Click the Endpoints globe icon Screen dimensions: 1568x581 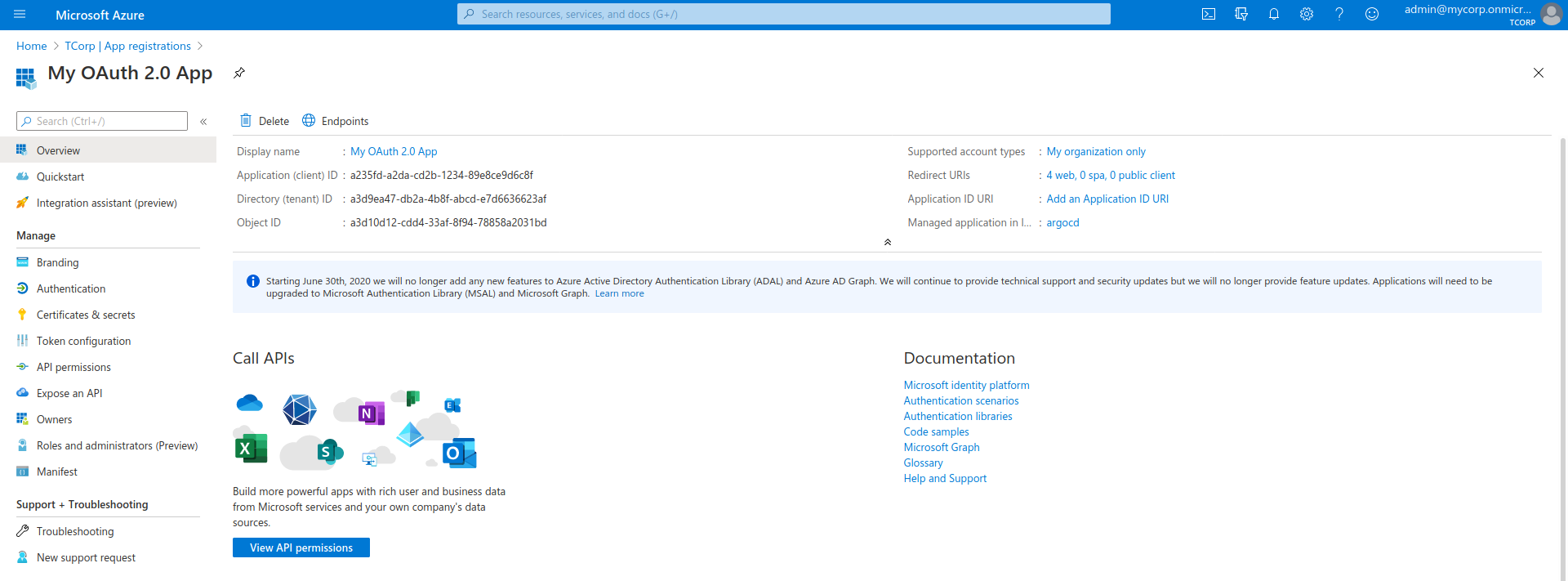pos(309,120)
